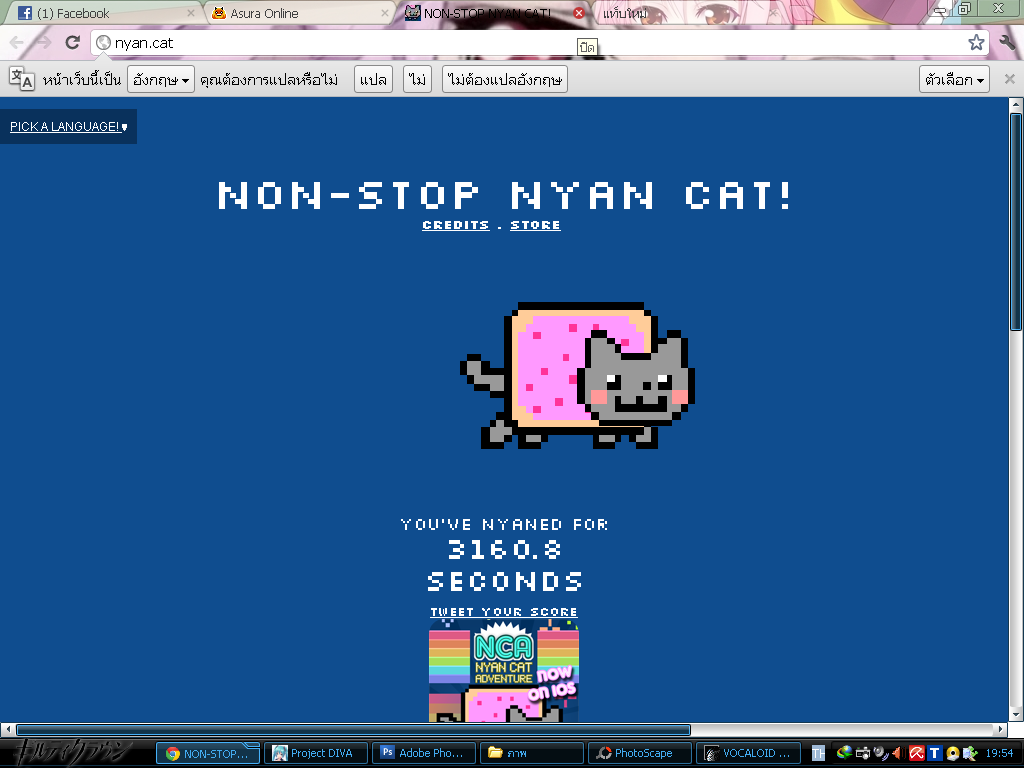Click the 3160.8 seconds counter
Image resolution: width=1024 pixels, height=768 pixels.
tap(504, 549)
